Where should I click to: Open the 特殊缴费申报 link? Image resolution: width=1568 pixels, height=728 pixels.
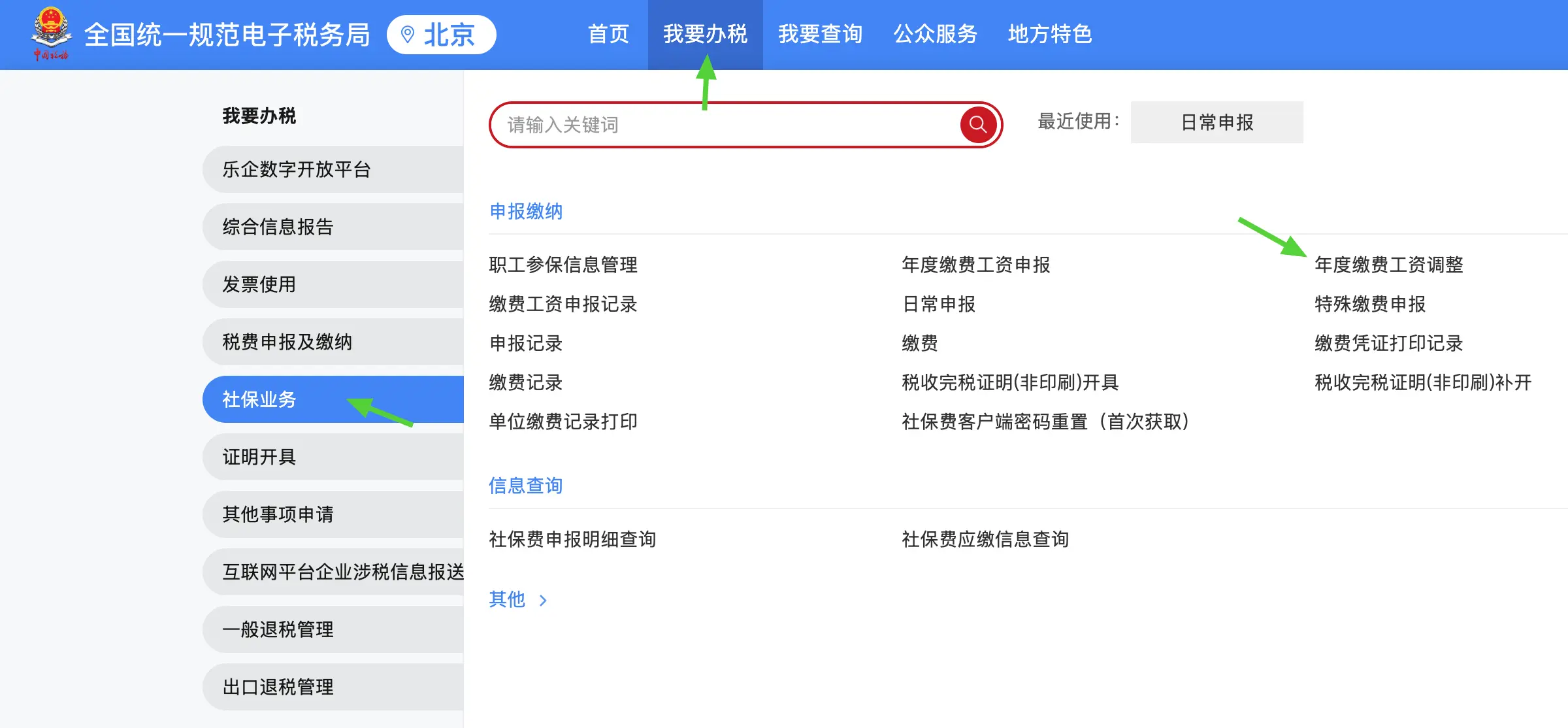1370,304
